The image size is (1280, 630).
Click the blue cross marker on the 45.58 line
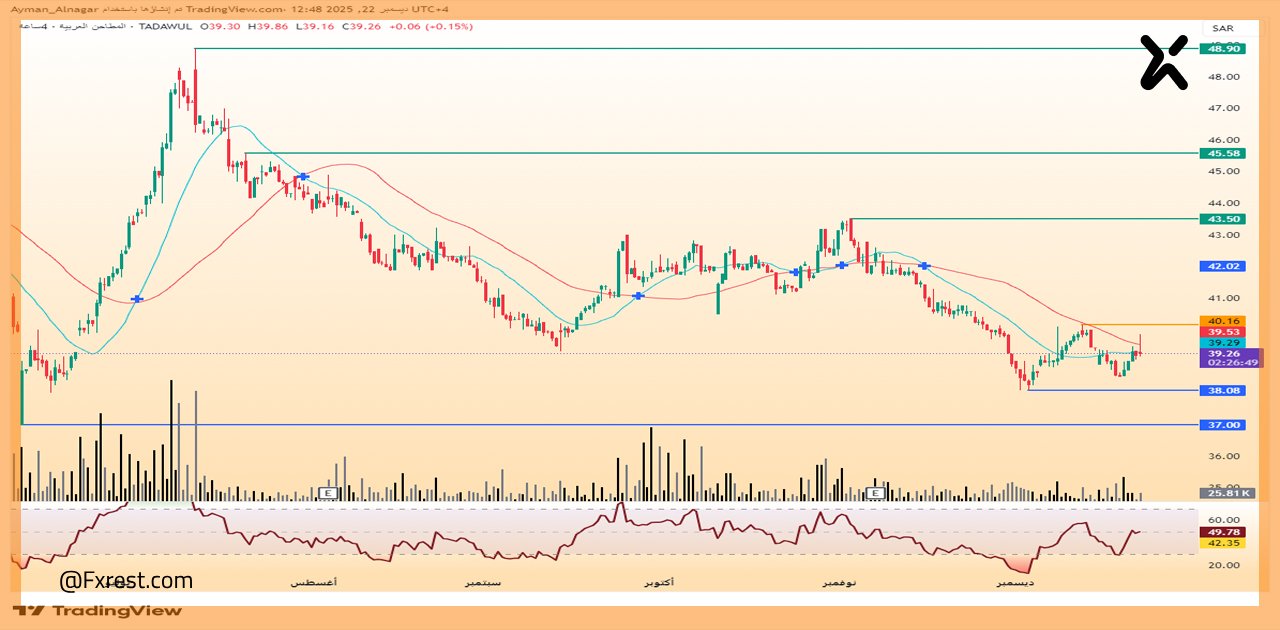coord(304,176)
